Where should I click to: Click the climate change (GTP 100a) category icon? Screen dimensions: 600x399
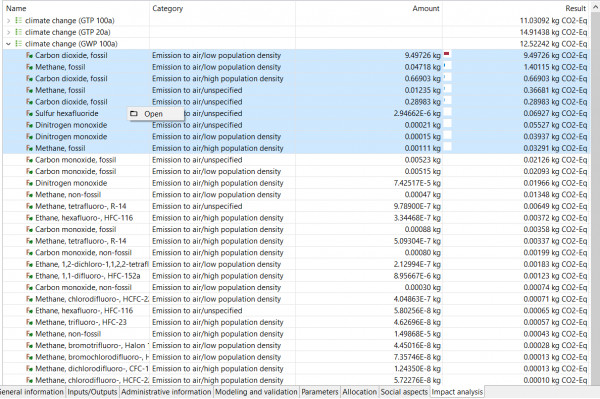point(18,21)
